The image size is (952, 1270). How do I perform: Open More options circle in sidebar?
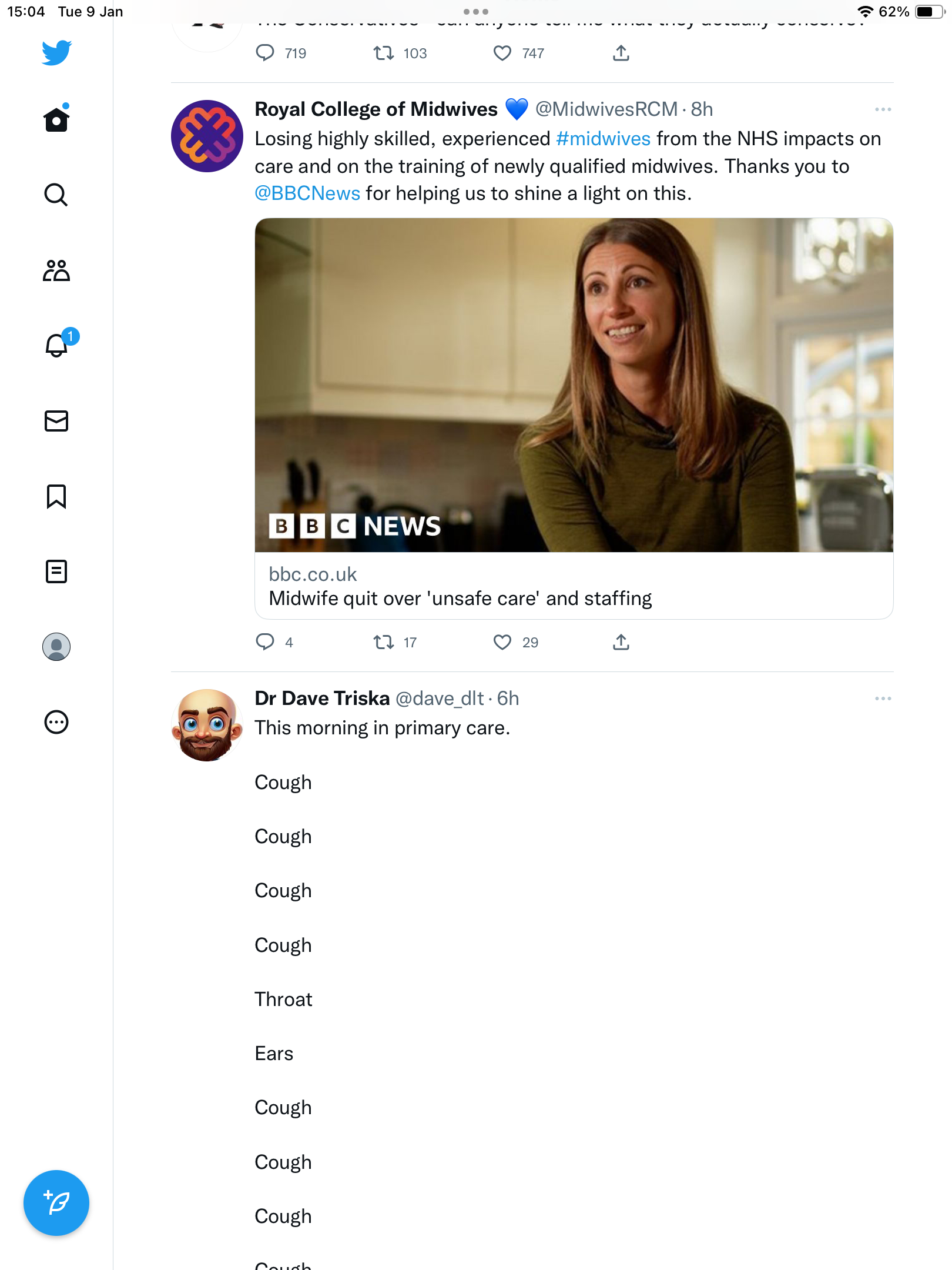click(x=56, y=722)
